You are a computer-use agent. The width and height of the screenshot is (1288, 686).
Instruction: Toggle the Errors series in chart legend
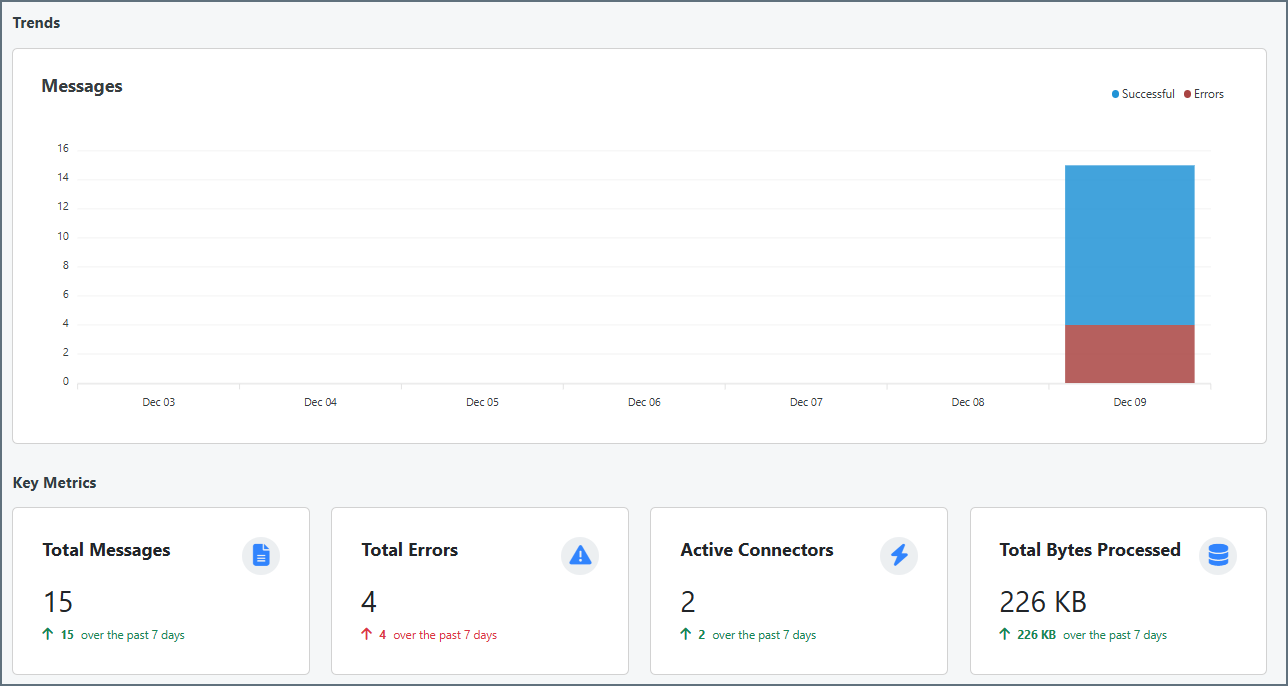coord(1207,94)
